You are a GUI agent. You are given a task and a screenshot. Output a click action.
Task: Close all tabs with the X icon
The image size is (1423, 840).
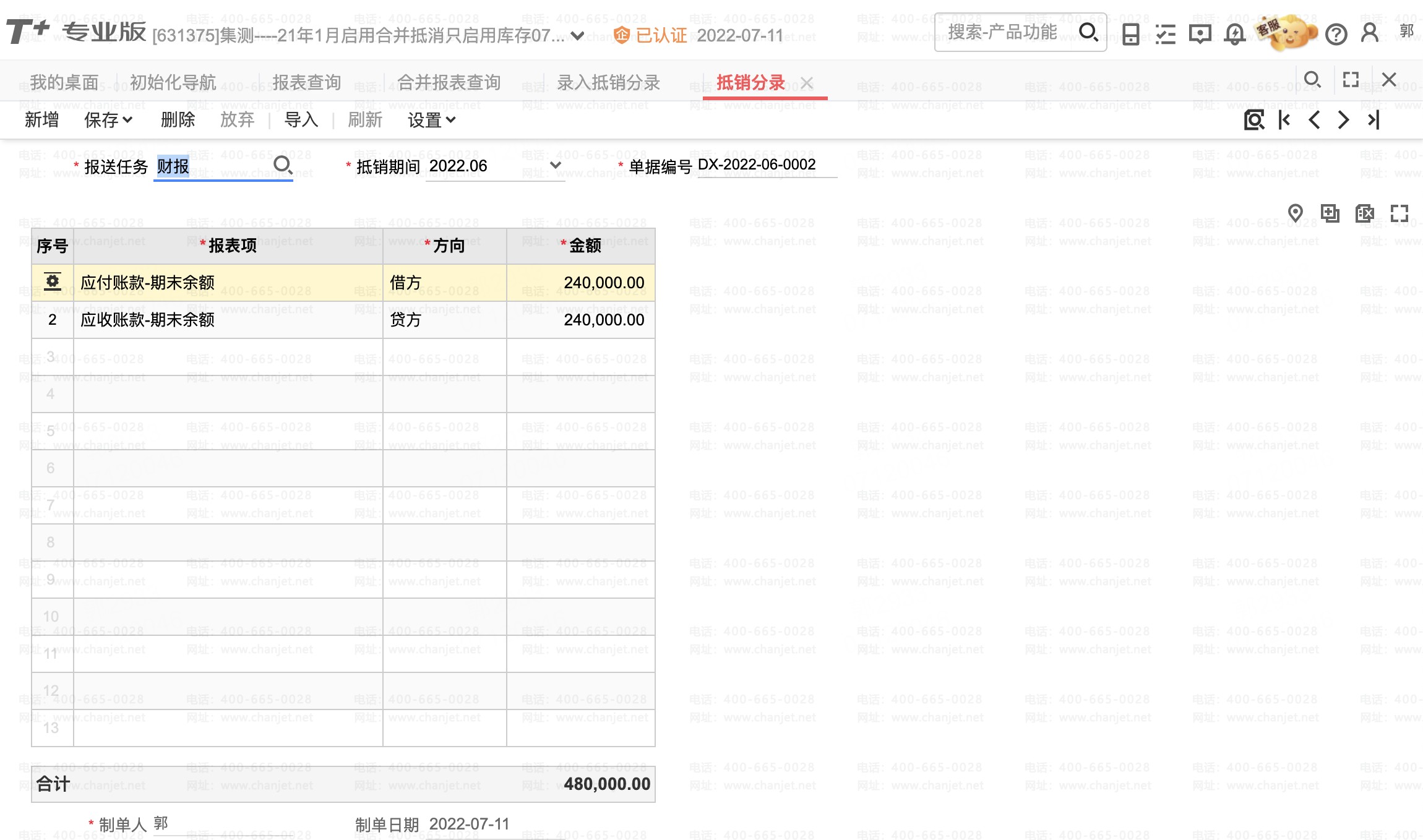pyautogui.click(x=1389, y=79)
